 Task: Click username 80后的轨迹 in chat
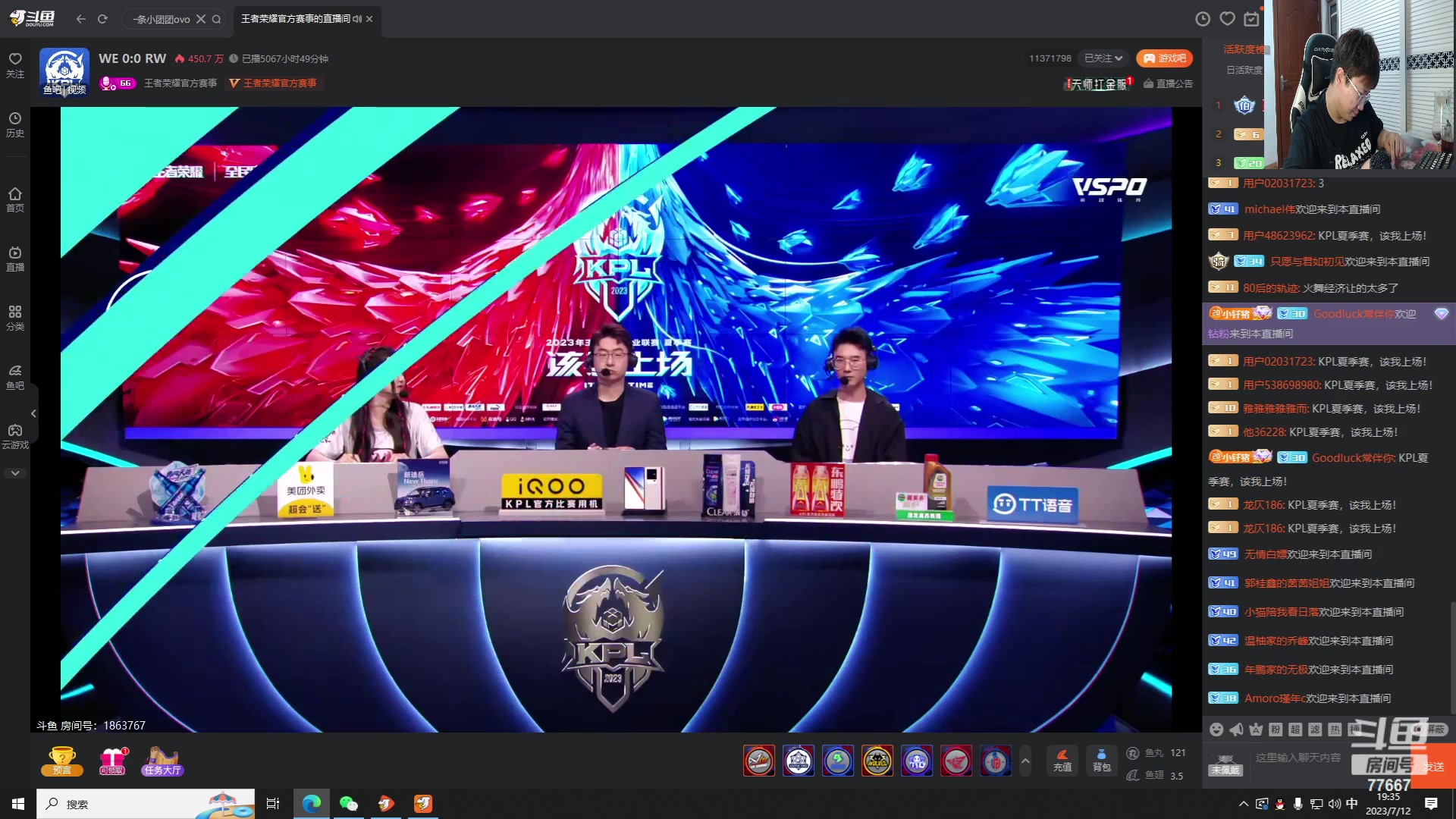coord(1271,288)
